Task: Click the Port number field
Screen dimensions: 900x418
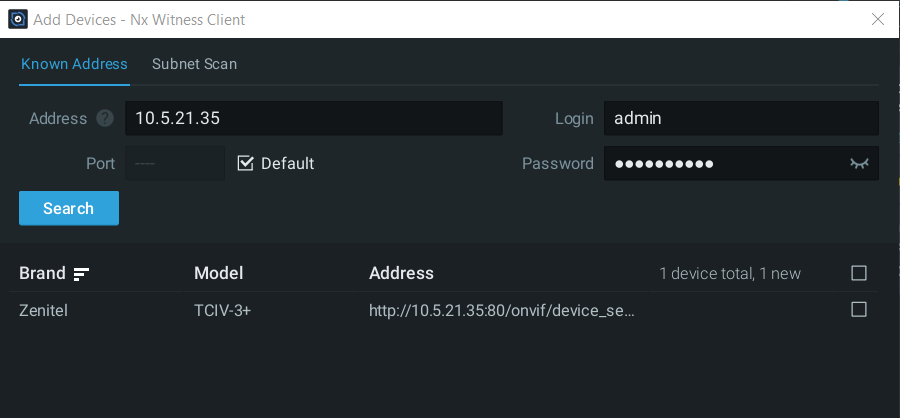Action: click(174, 164)
